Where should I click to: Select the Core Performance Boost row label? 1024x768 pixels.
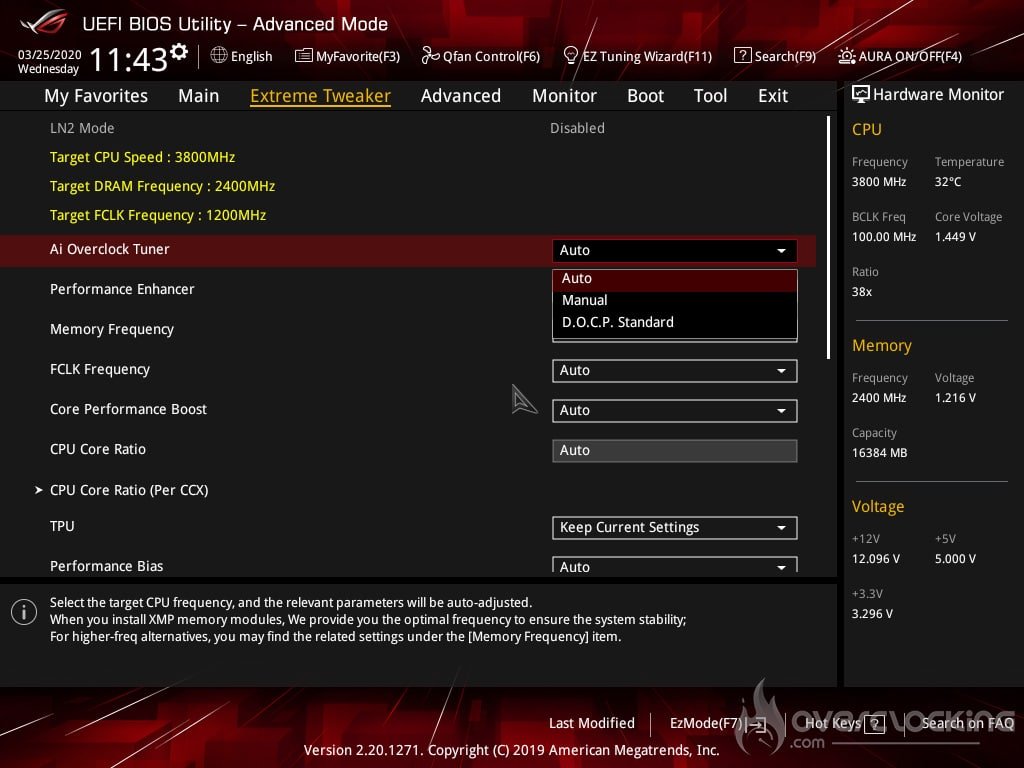[x=128, y=409]
